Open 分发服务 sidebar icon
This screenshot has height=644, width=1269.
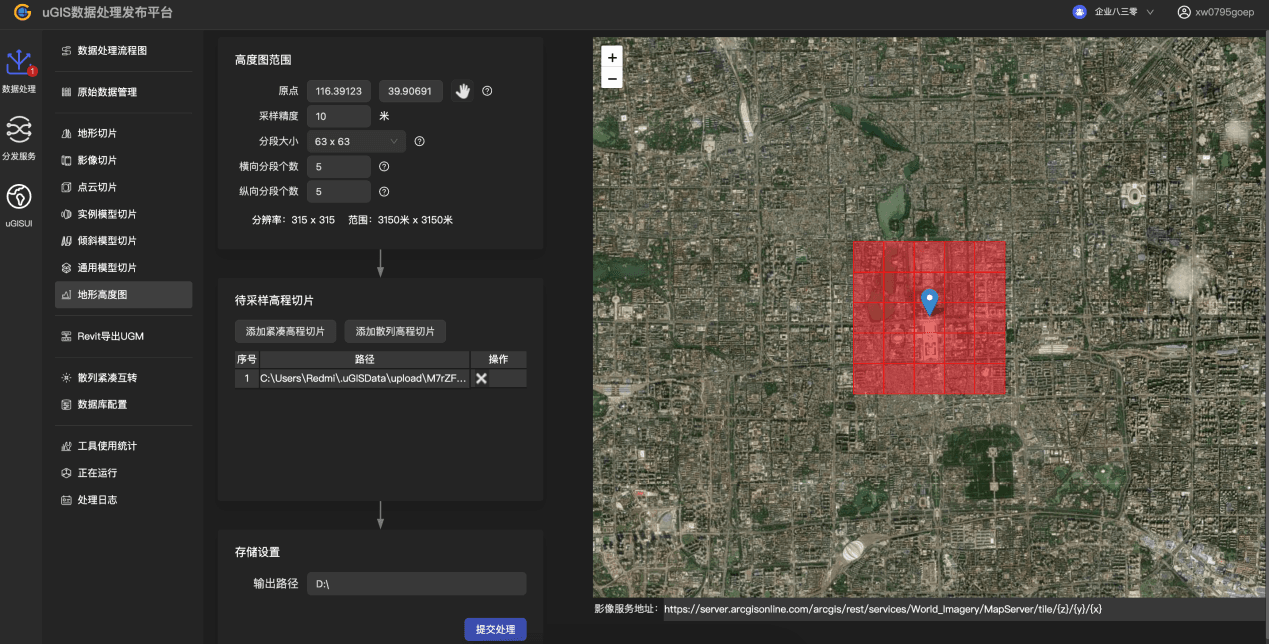pyautogui.click(x=19, y=137)
